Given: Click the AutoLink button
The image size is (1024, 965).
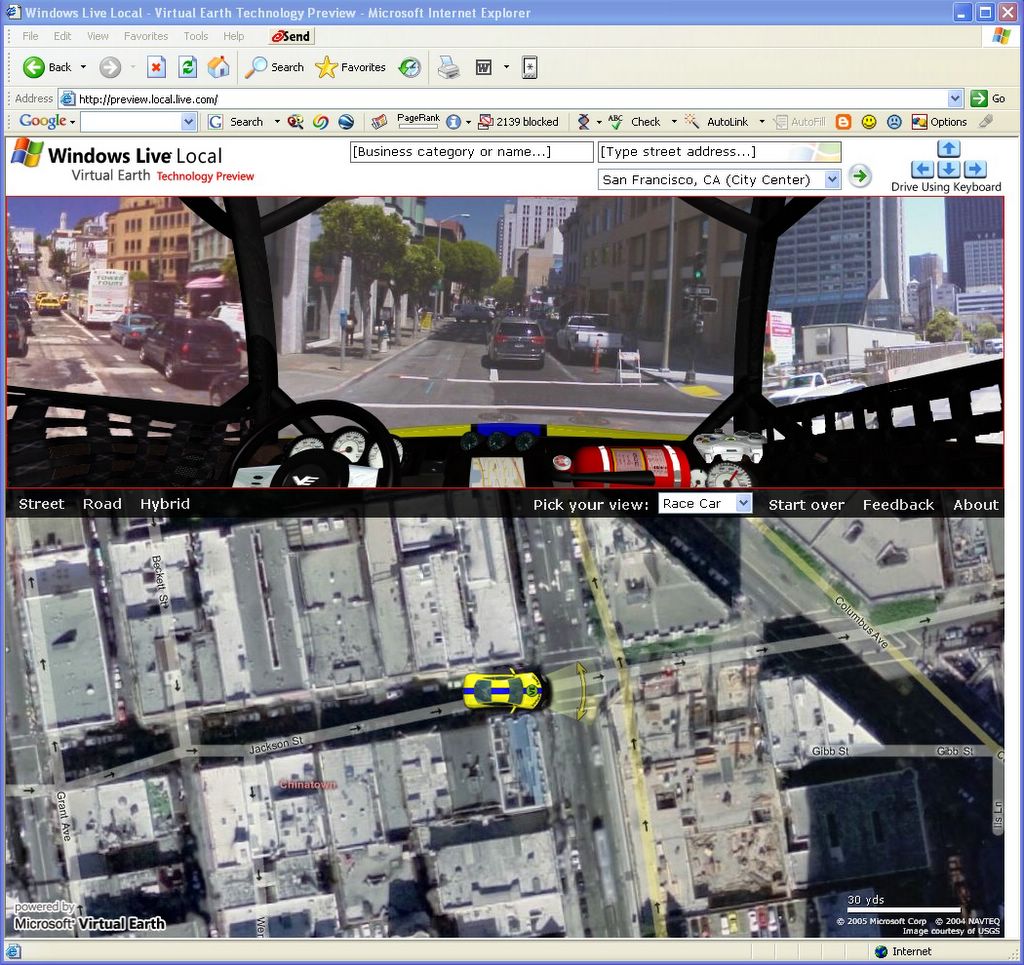Looking at the screenshot, I should [717, 122].
